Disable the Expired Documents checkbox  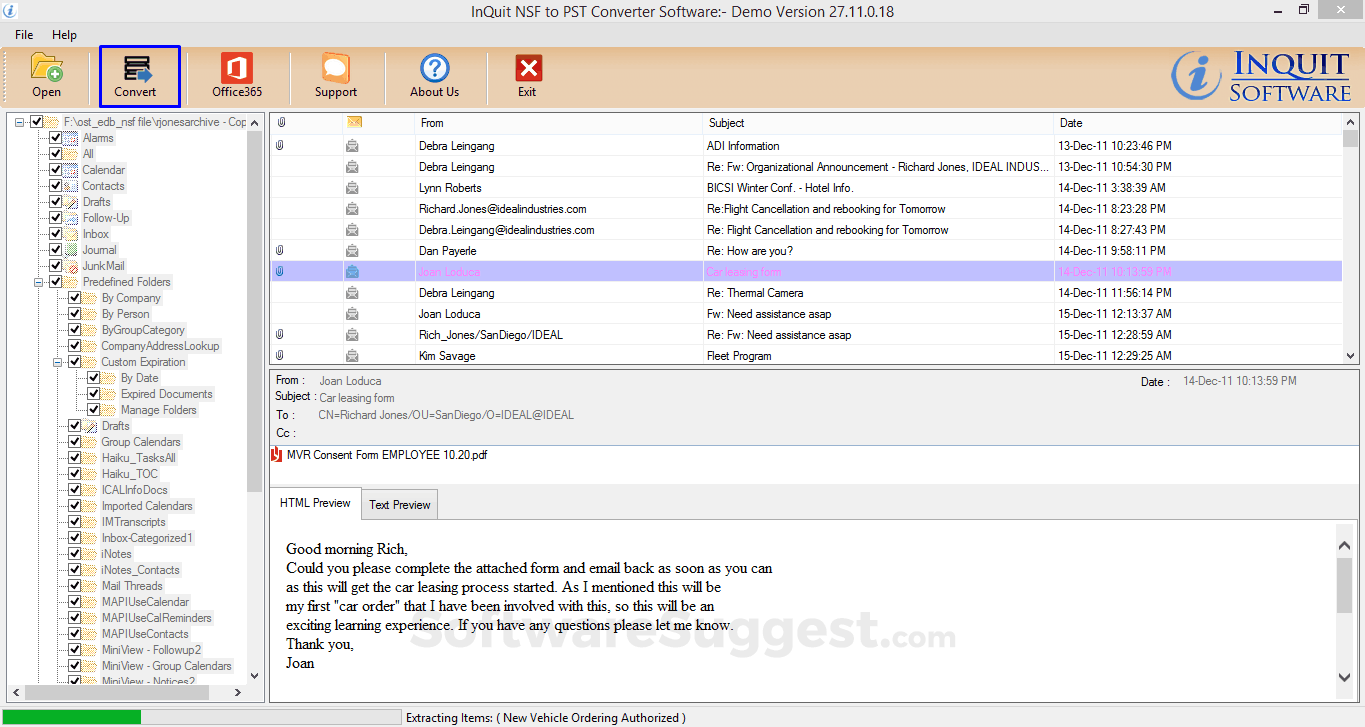(x=93, y=393)
